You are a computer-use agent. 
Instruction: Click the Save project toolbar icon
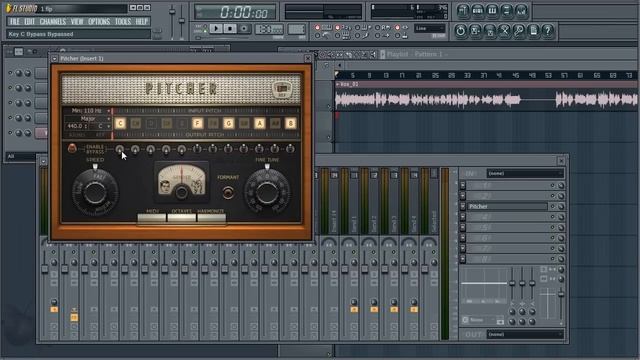tap(475, 31)
